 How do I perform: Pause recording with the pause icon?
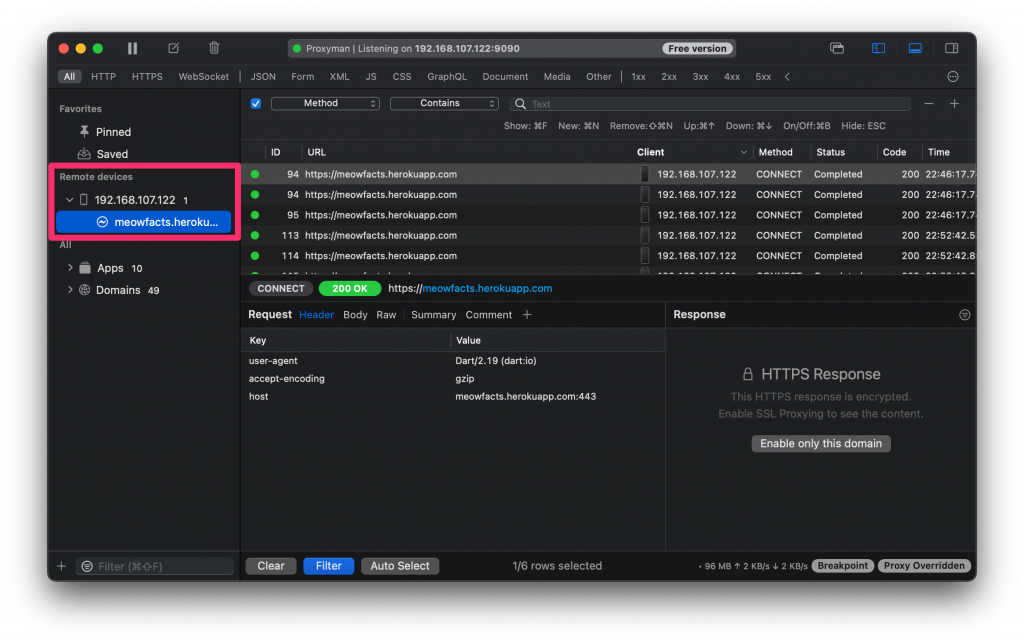[x=133, y=48]
